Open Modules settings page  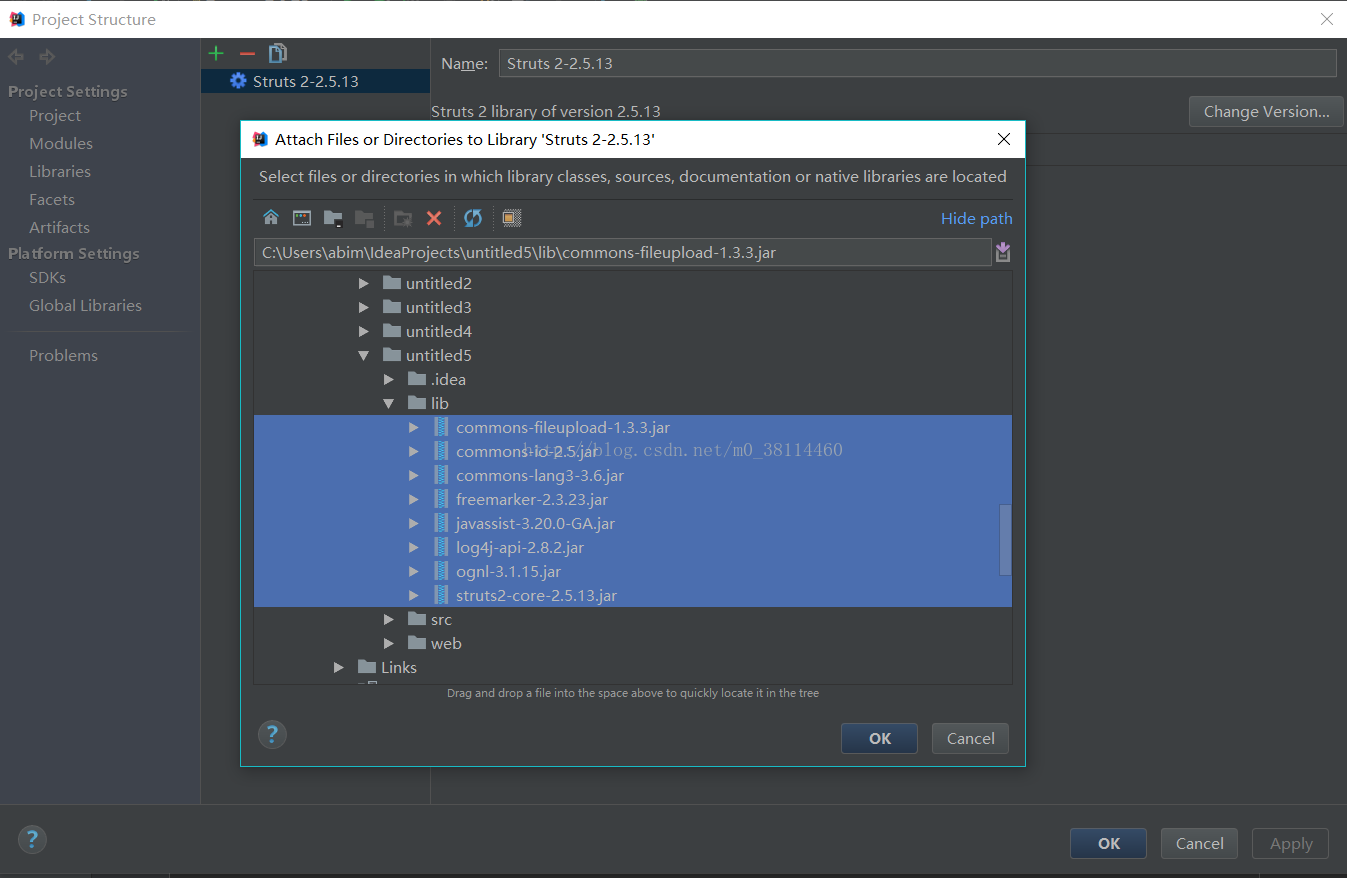click(x=61, y=143)
